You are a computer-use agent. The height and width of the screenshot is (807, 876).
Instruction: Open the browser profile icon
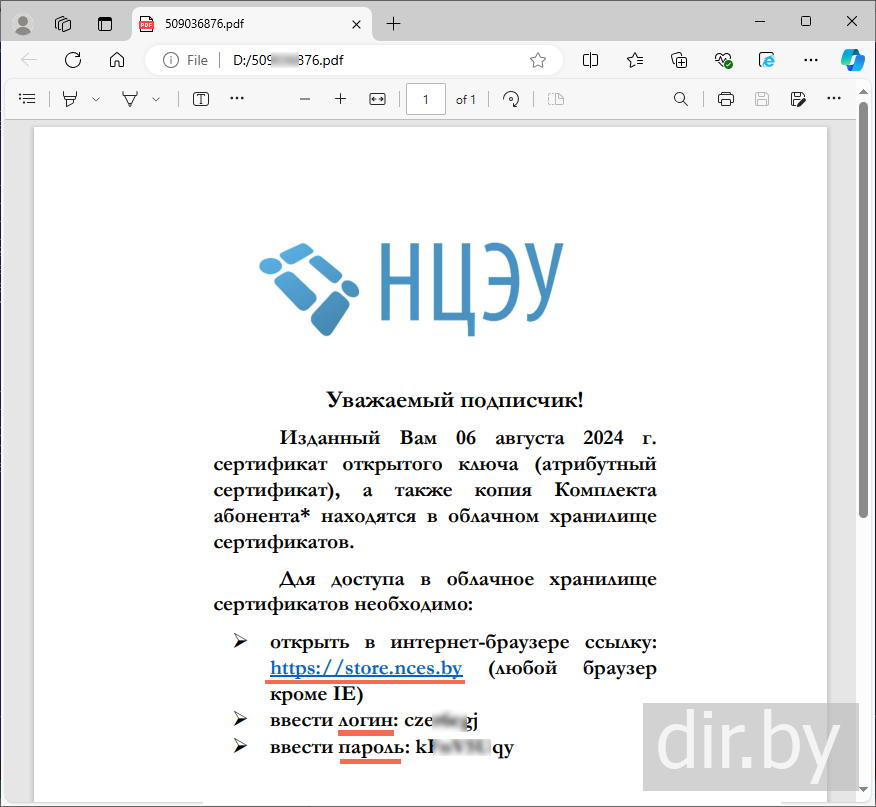click(x=23, y=23)
